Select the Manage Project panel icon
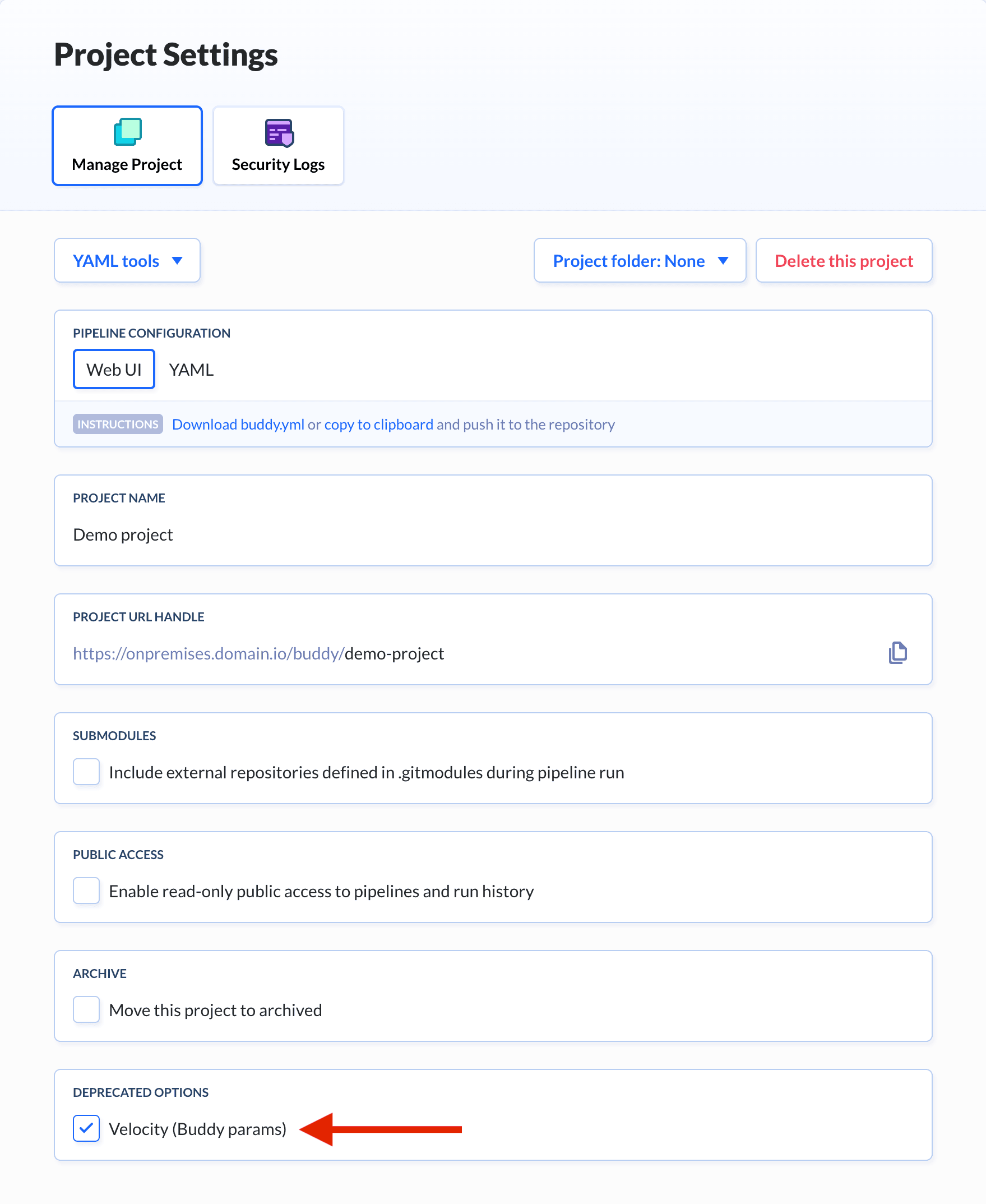Viewport: 986px width, 1204px height. 127,132
